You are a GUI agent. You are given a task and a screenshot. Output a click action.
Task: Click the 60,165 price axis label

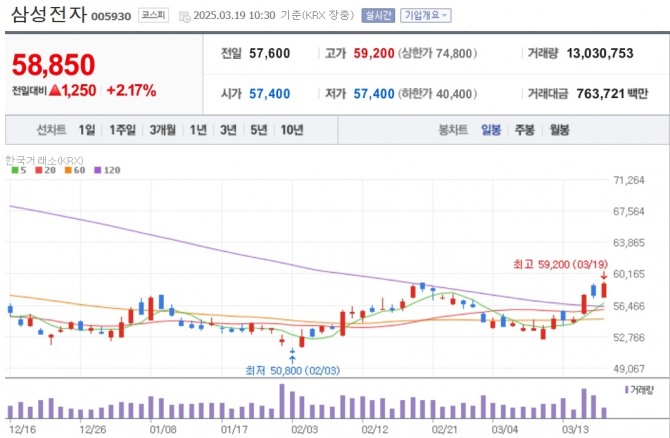coord(629,274)
